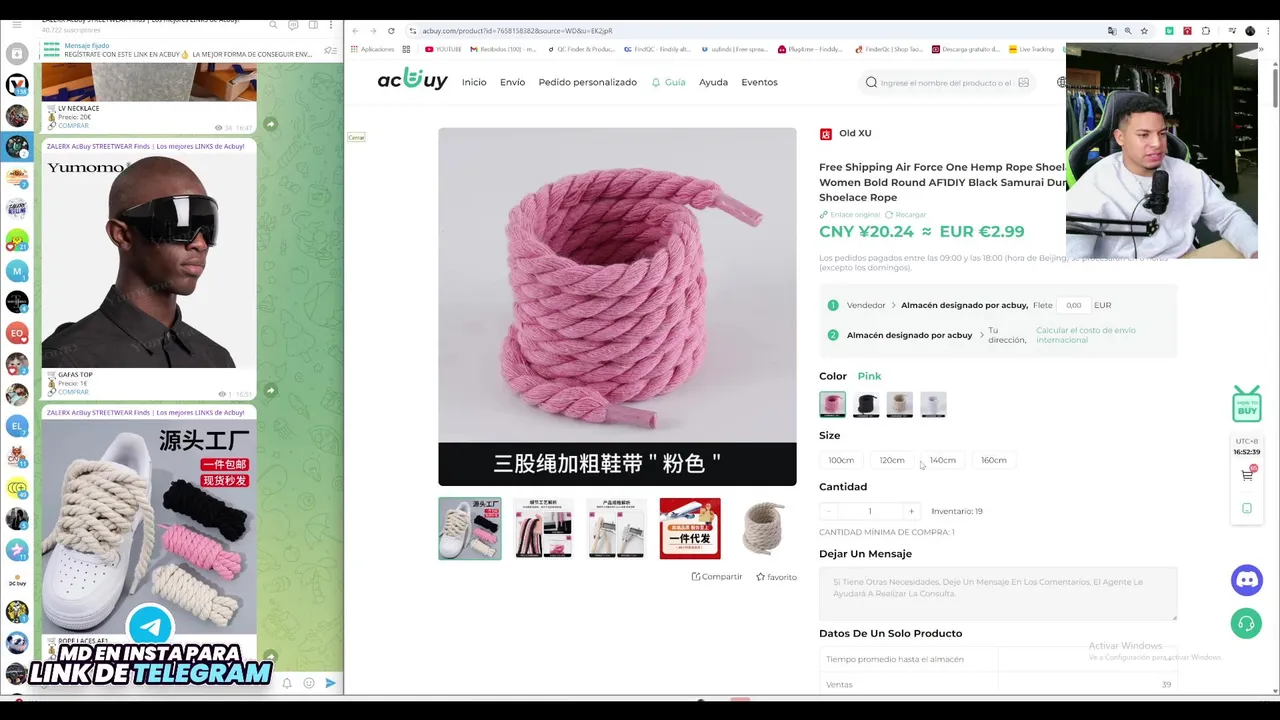
Task: Translate the page via address bar icon
Action: coord(1112,31)
